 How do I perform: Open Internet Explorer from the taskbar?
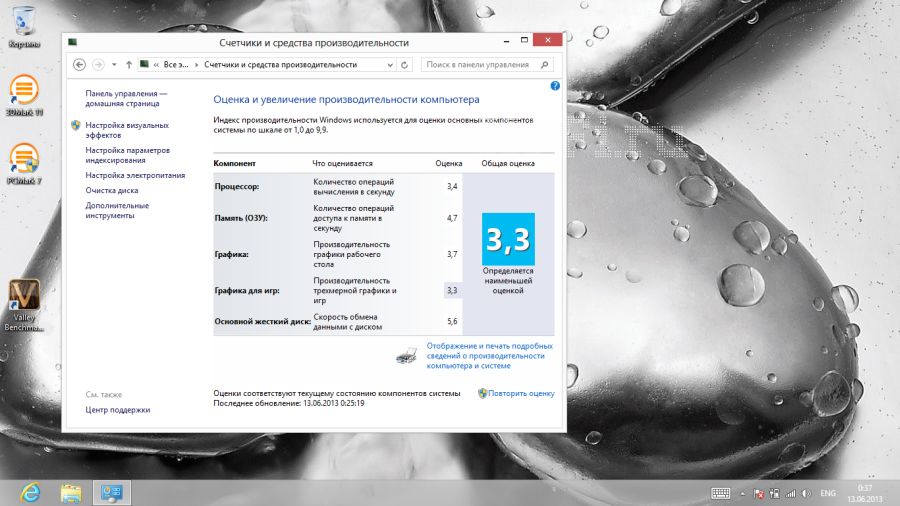[30, 492]
